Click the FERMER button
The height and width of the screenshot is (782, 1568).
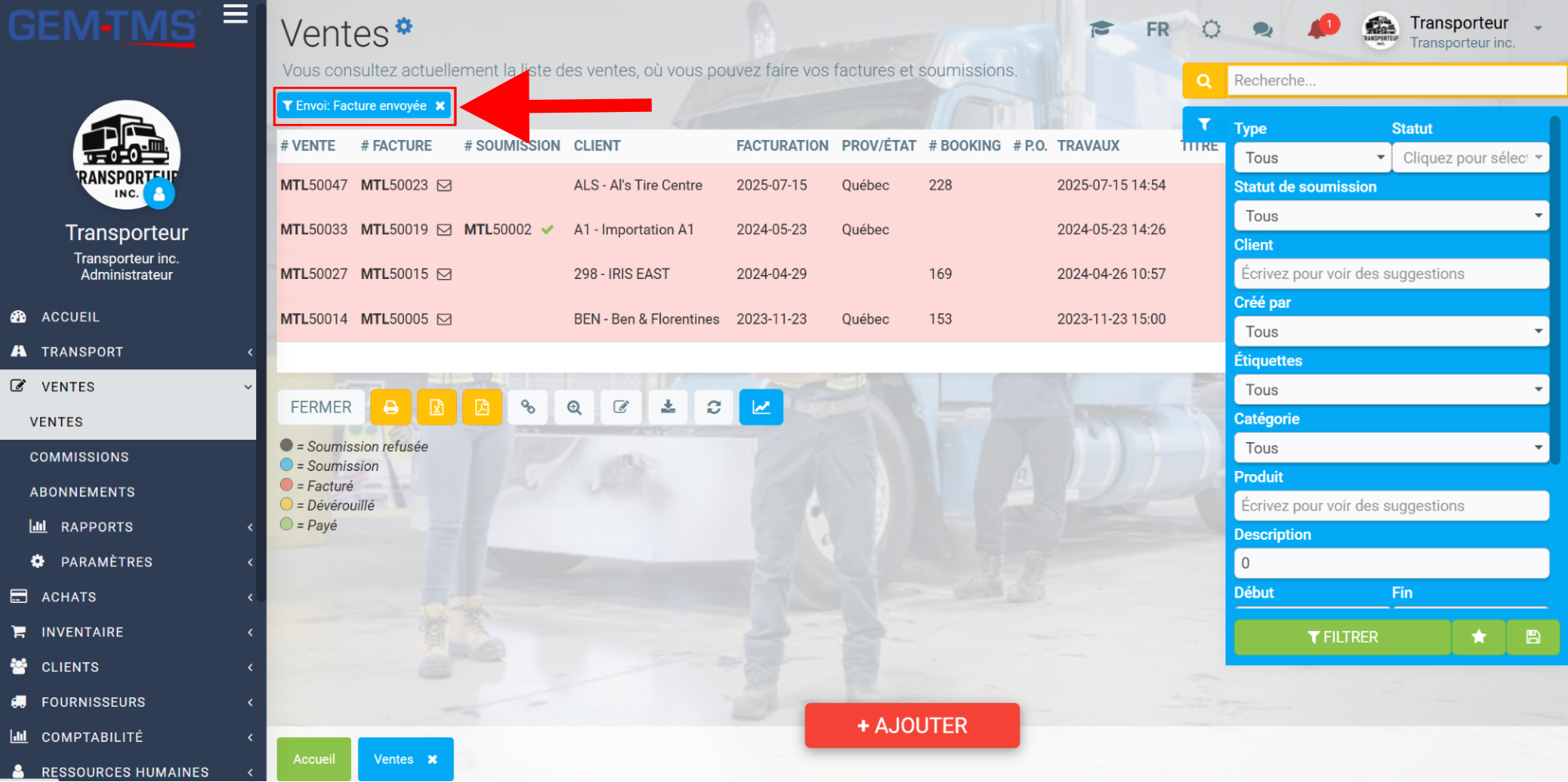321,408
